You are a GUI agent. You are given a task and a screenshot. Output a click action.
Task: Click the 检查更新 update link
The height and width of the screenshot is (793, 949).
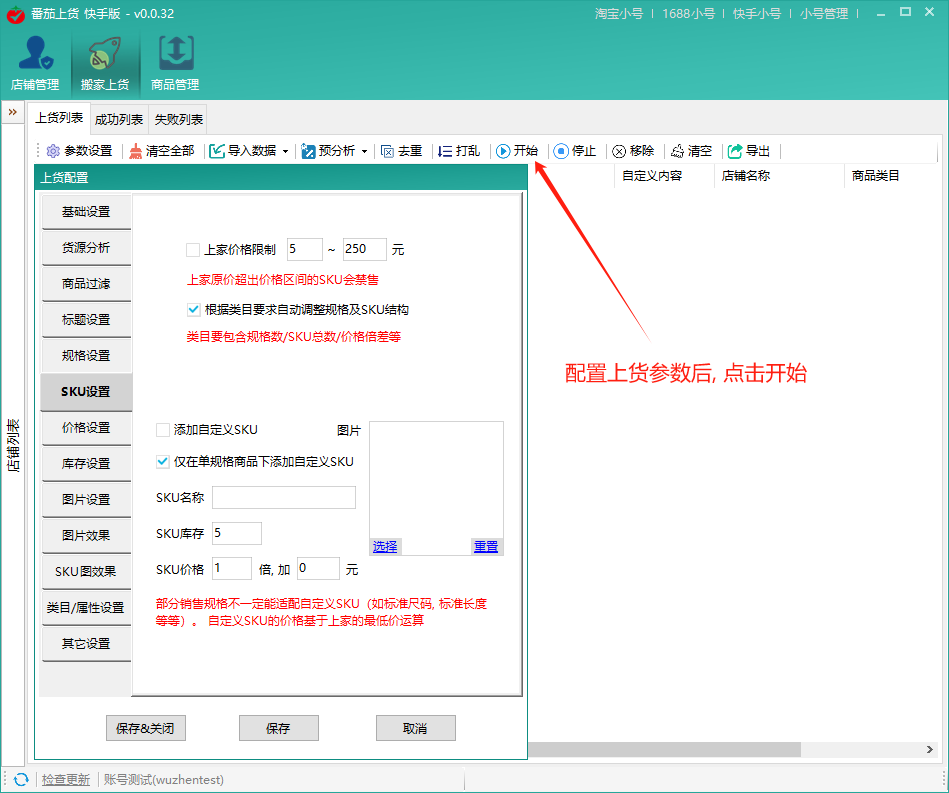pos(66,779)
